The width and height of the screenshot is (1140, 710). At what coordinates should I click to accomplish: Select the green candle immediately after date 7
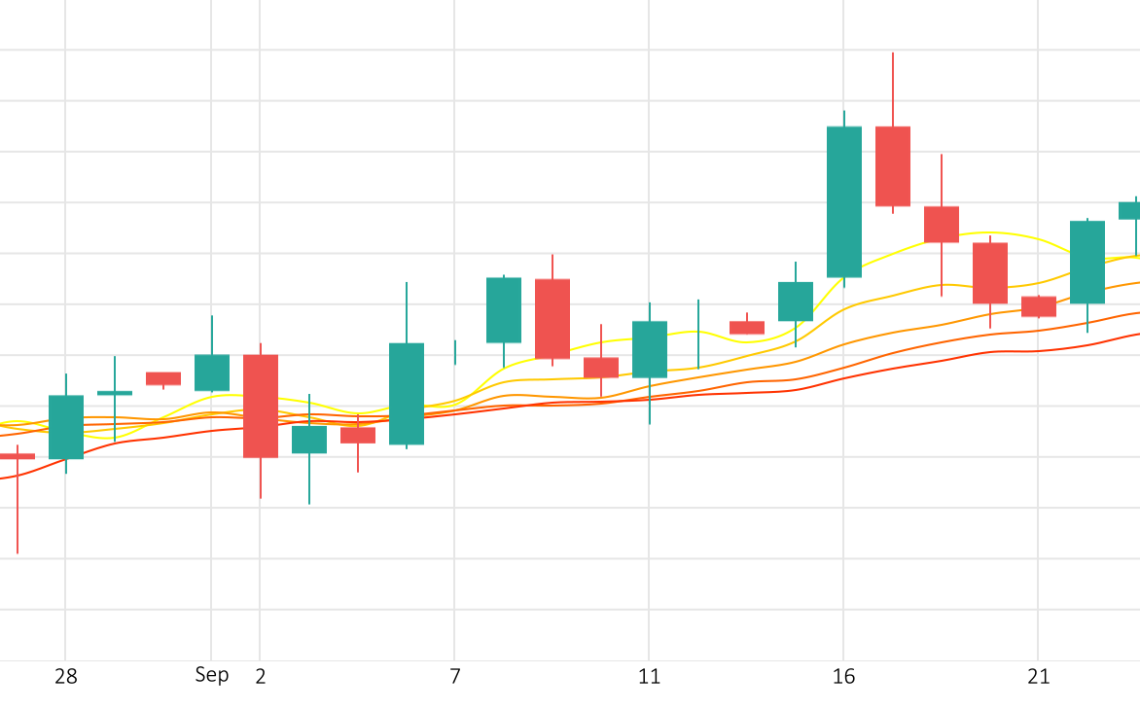tap(503, 310)
